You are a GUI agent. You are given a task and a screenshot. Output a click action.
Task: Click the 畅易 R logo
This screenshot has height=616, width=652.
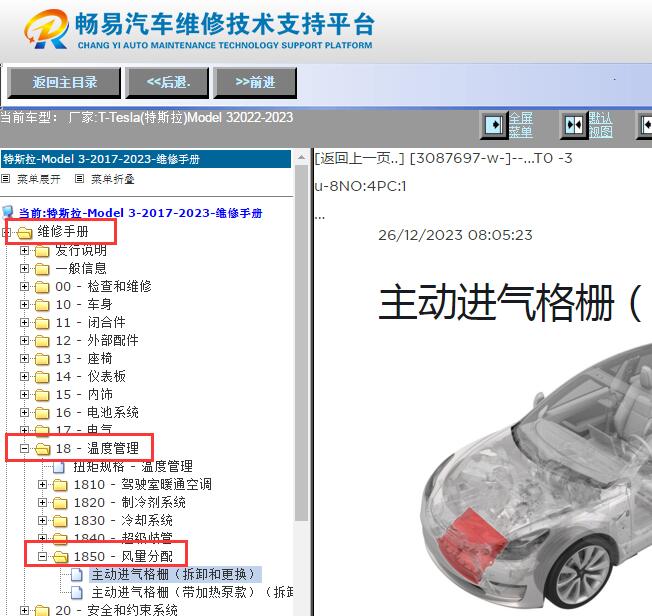point(46,29)
